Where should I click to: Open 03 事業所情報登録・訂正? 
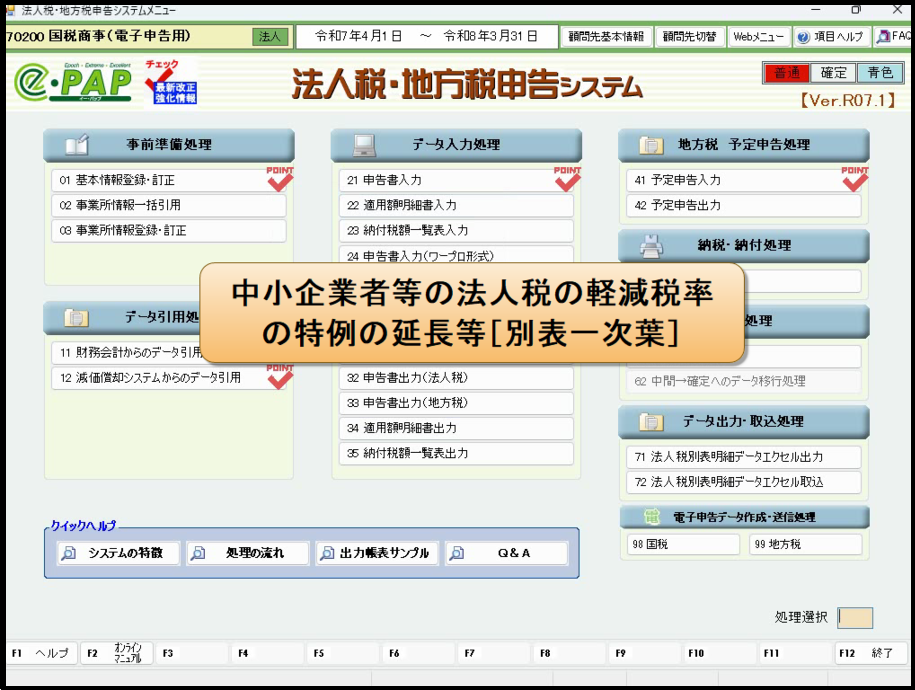pyautogui.click(x=169, y=231)
